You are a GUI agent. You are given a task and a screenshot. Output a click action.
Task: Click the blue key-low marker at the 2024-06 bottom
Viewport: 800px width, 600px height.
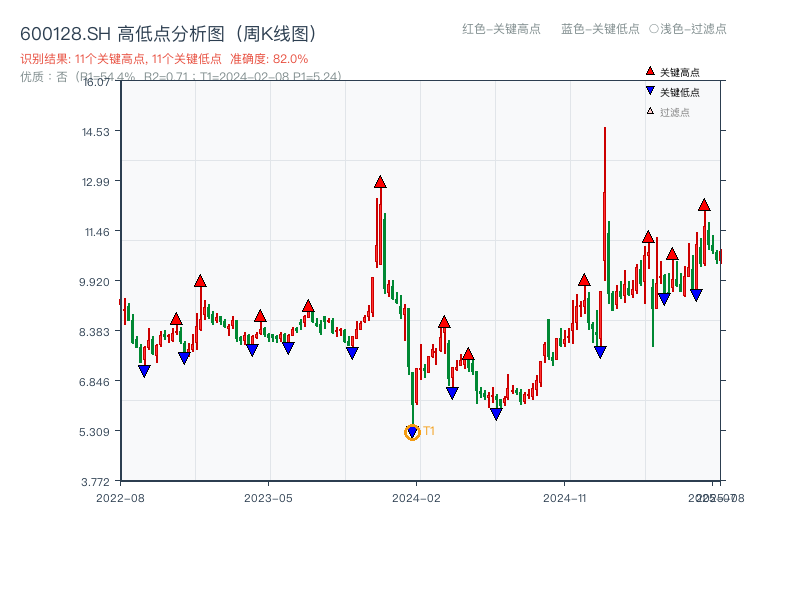click(x=497, y=412)
